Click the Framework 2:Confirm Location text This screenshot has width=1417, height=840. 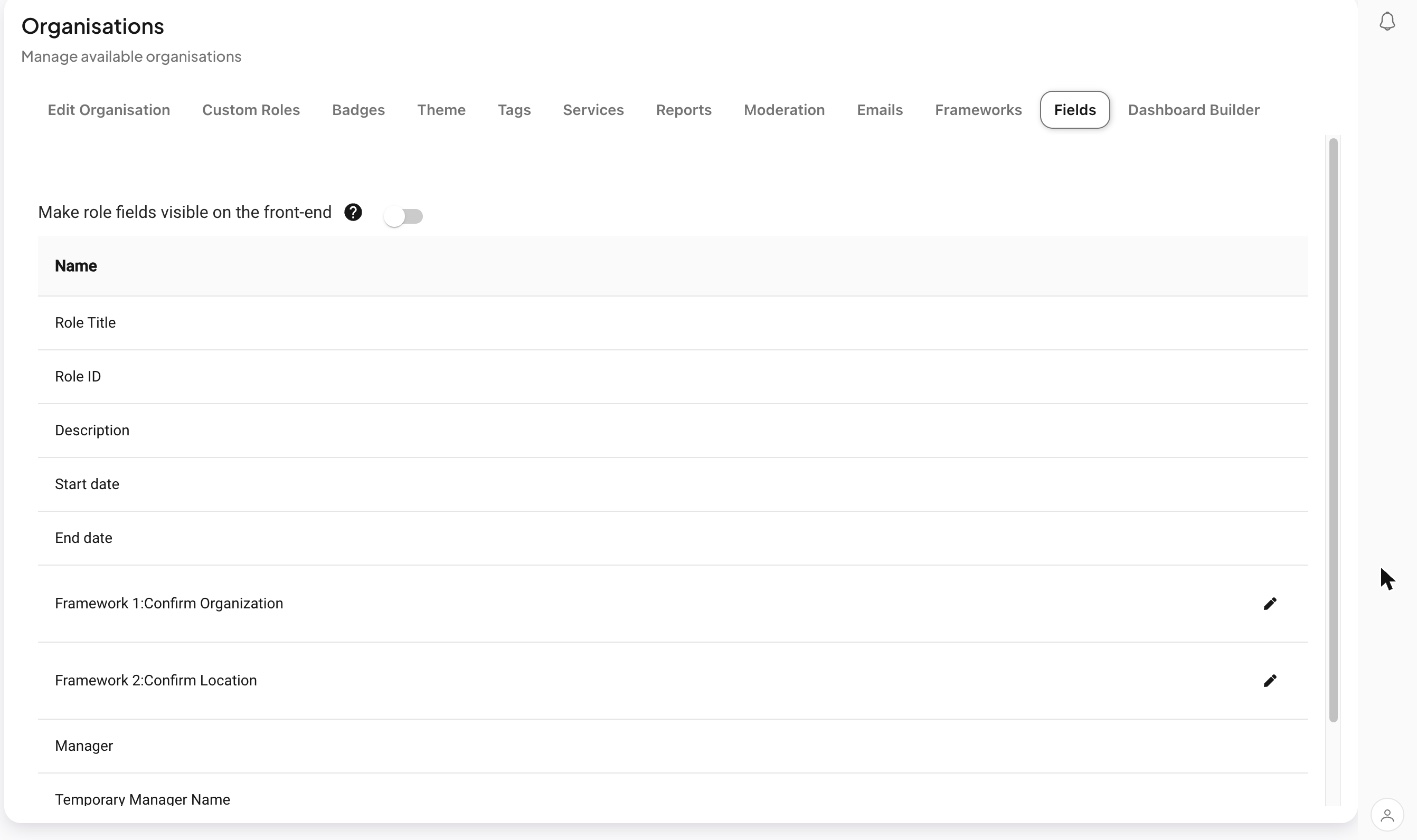pyautogui.click(x=156, y=680)
